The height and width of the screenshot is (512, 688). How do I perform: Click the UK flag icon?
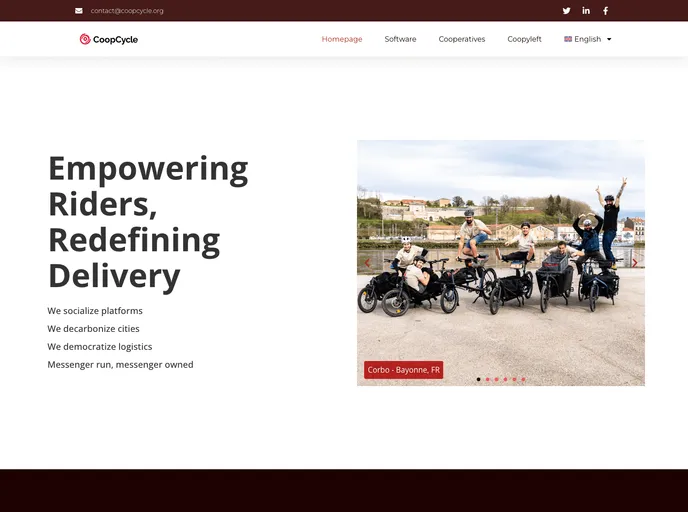coord(568,39)
